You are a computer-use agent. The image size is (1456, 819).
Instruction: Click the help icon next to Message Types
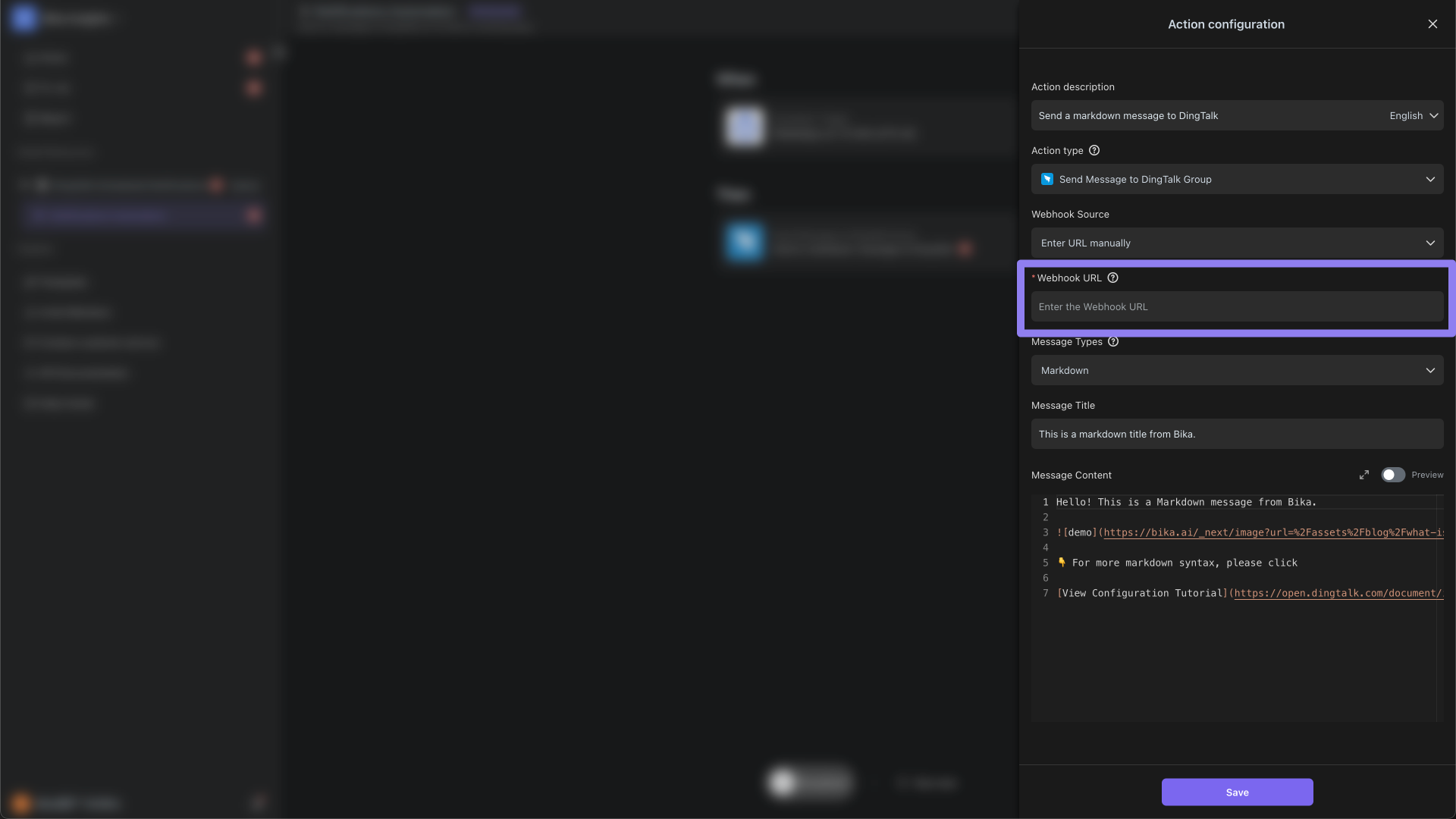coord(1114,342)
